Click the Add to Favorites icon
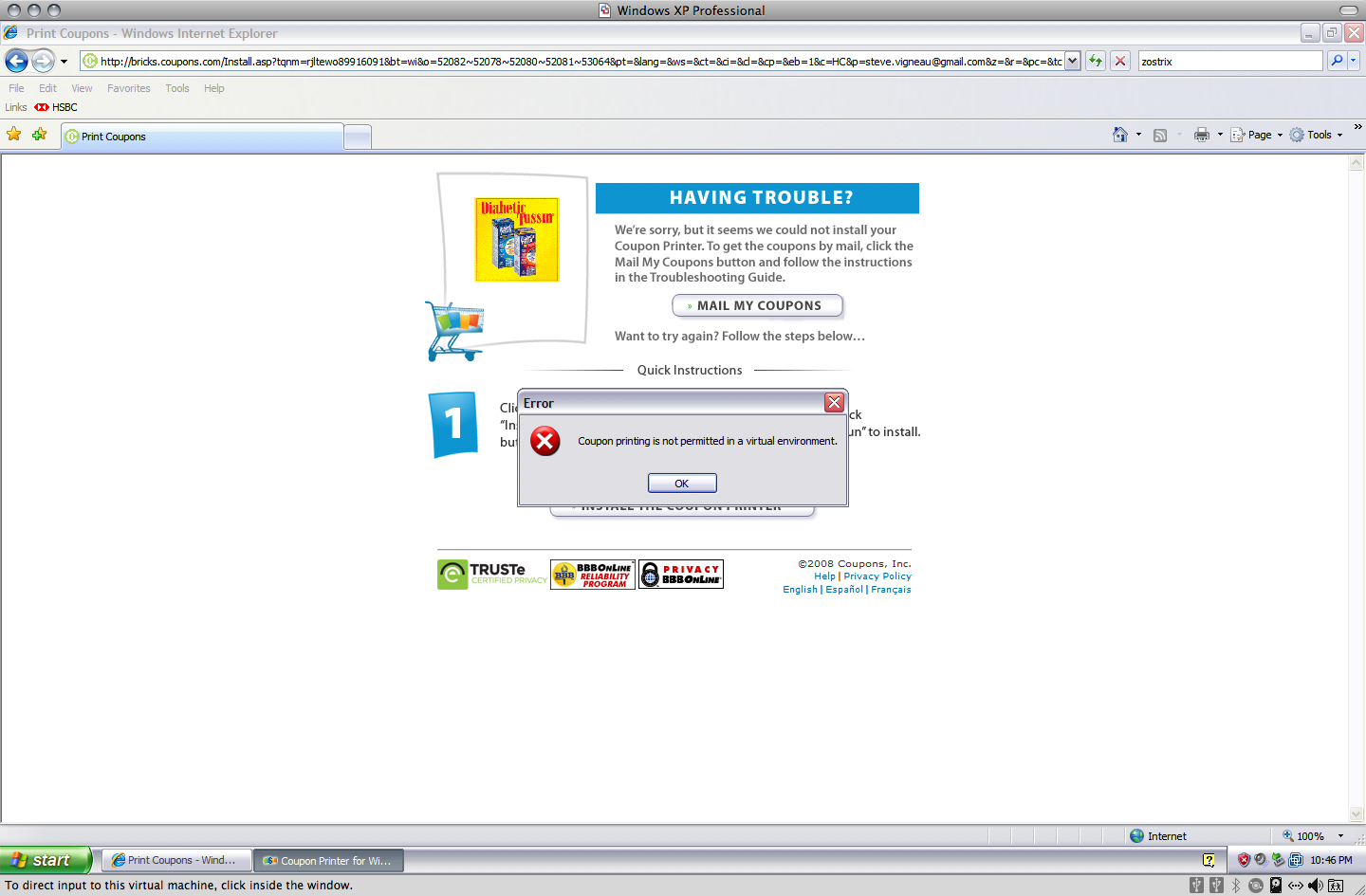 [x=40, y=135]
